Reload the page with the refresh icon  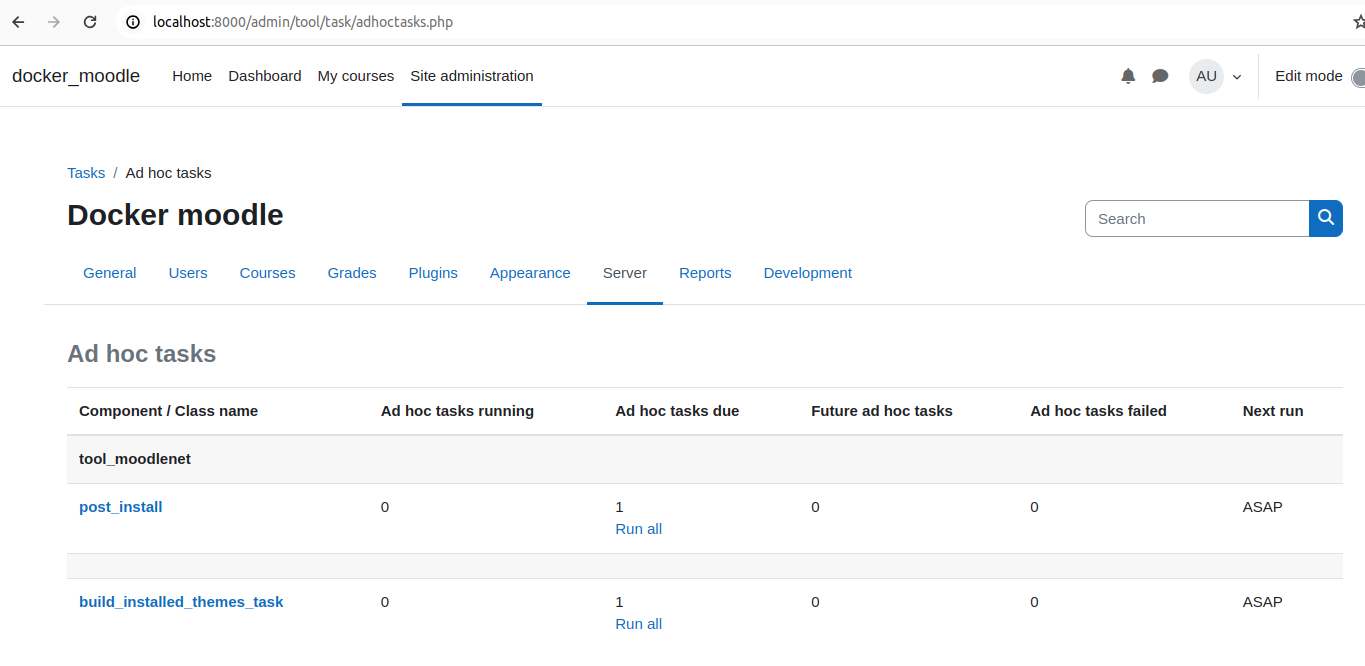(90, 22)
